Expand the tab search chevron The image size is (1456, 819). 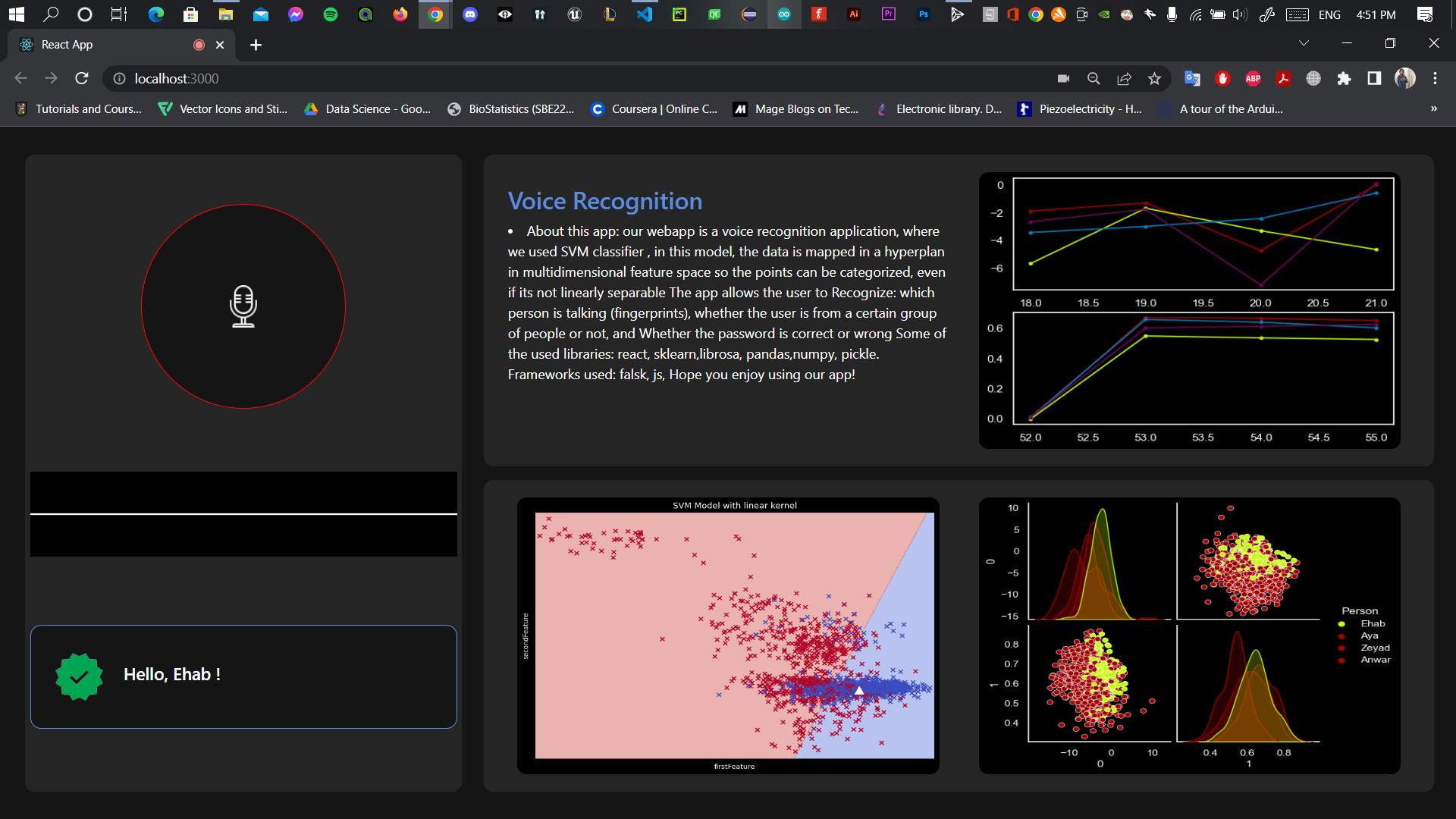pyautogui.click(x=1304, y=43)
